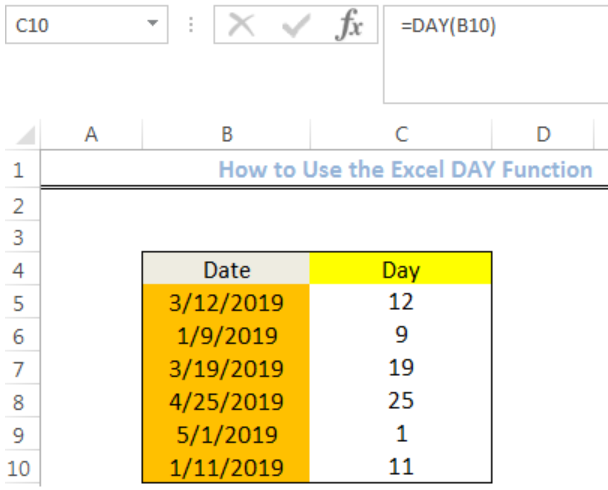
Task: Select the 'Date' header cell
Action: (226, 269)
